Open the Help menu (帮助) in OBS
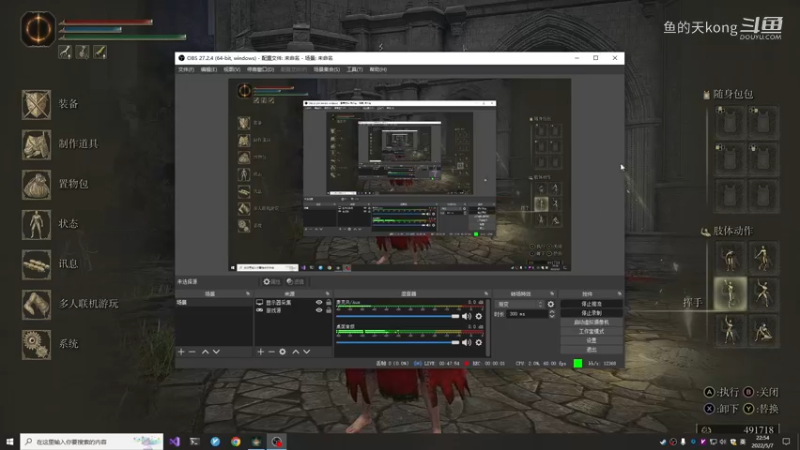Image resolution: width=800 pixels, height=450 pixels. [378, 69]
